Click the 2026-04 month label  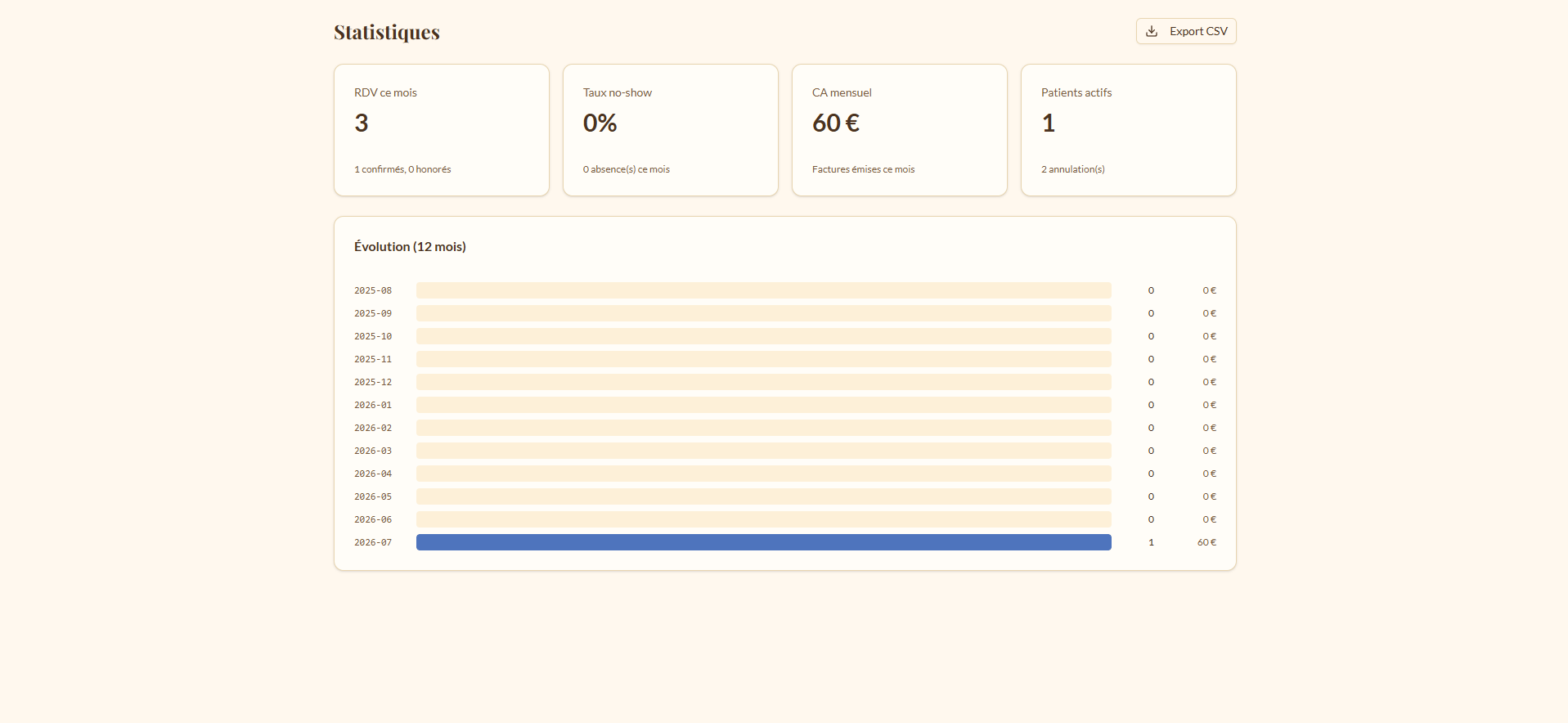[373, 474]
